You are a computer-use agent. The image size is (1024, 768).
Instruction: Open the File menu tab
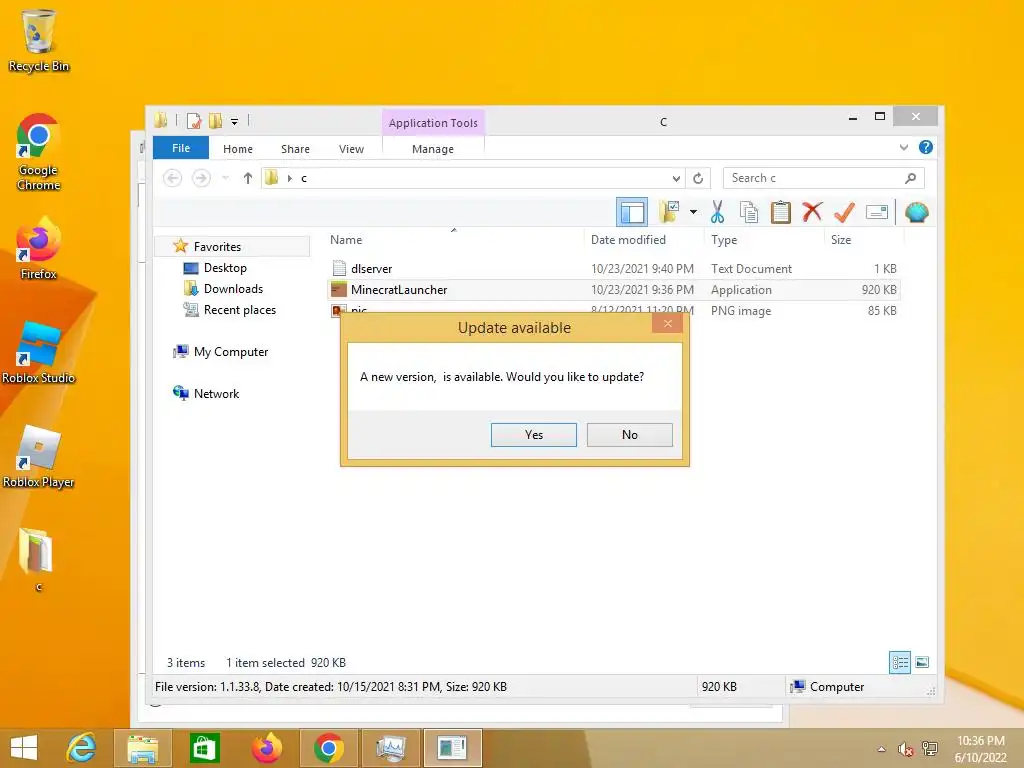pos(181,148)
